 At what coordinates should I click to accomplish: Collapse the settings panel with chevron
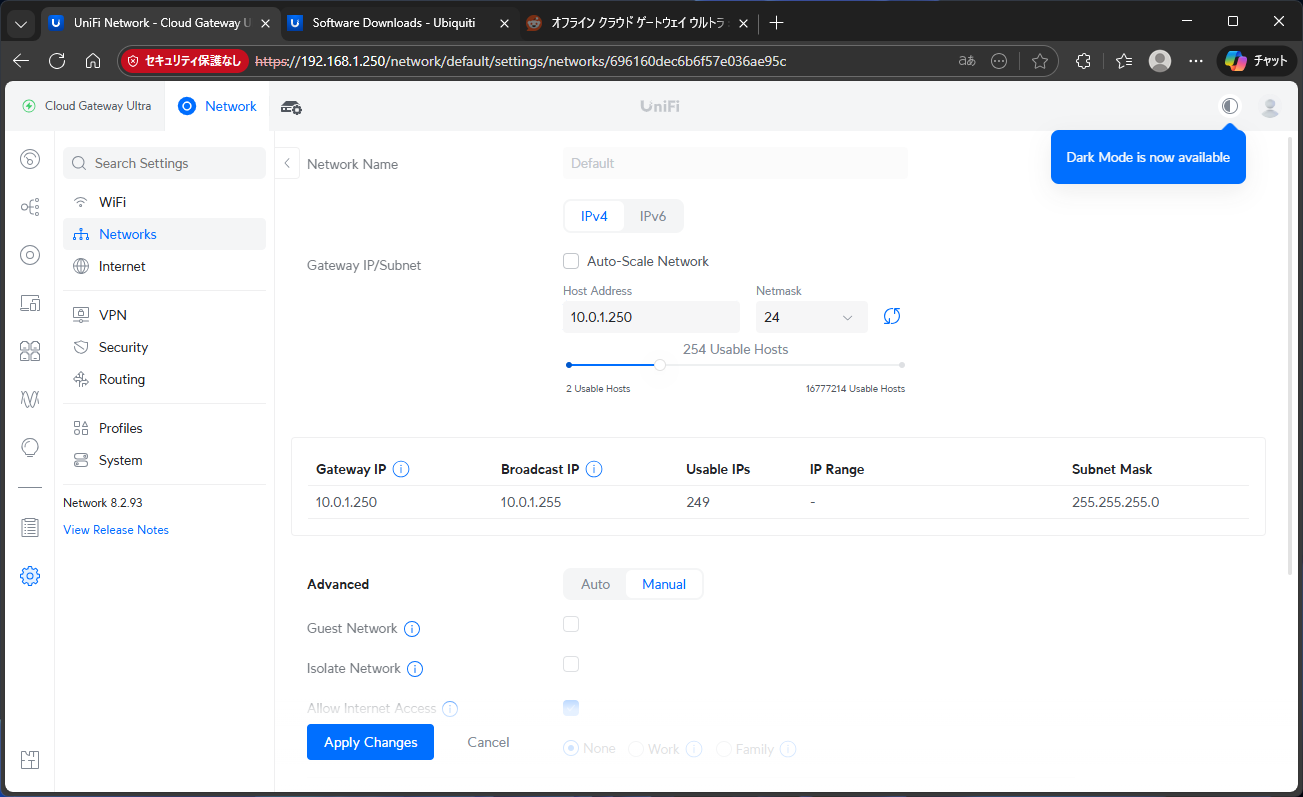tap(287, 163)
